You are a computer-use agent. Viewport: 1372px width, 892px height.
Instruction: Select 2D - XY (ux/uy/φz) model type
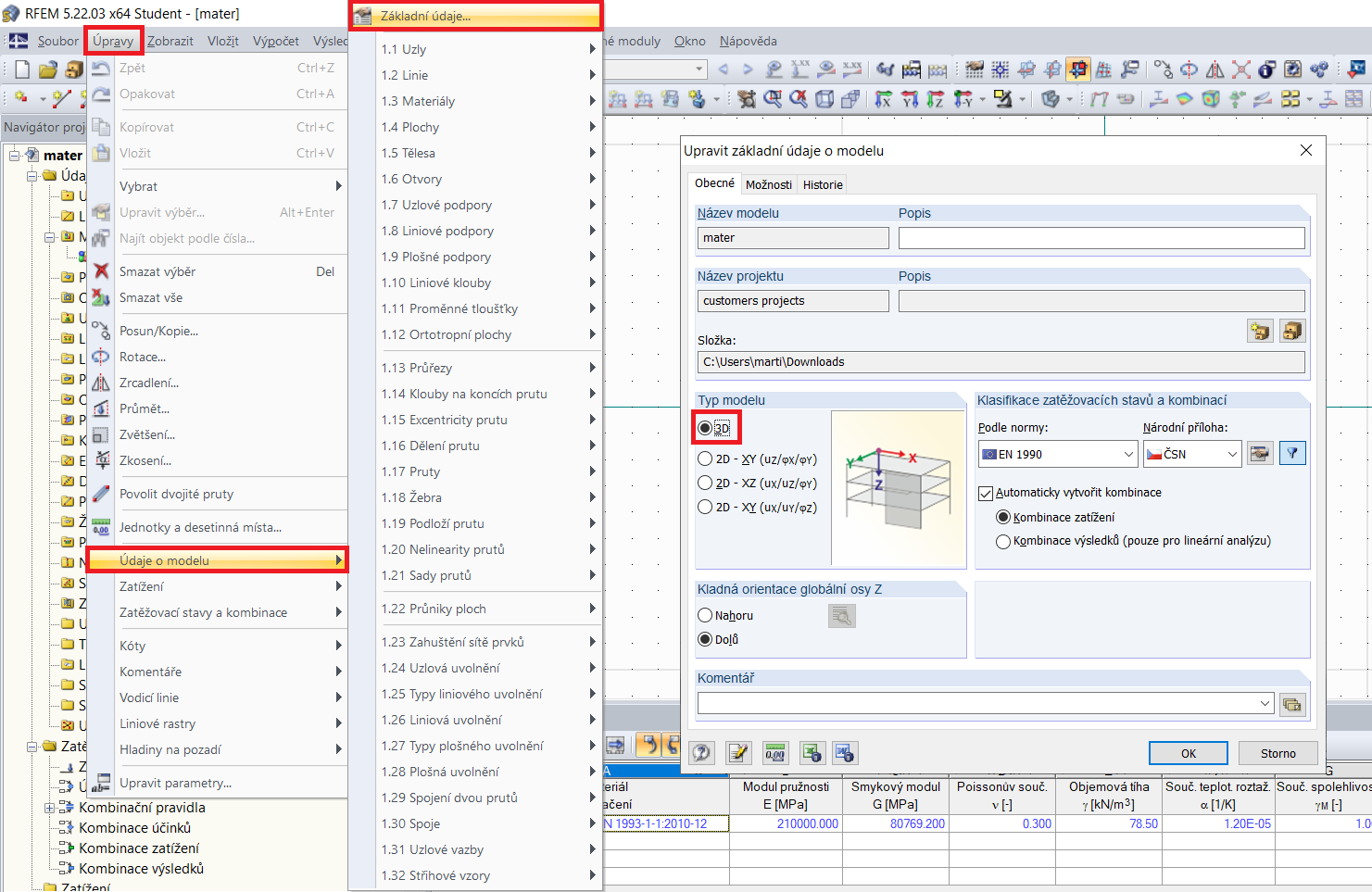(x=705, y=507)
